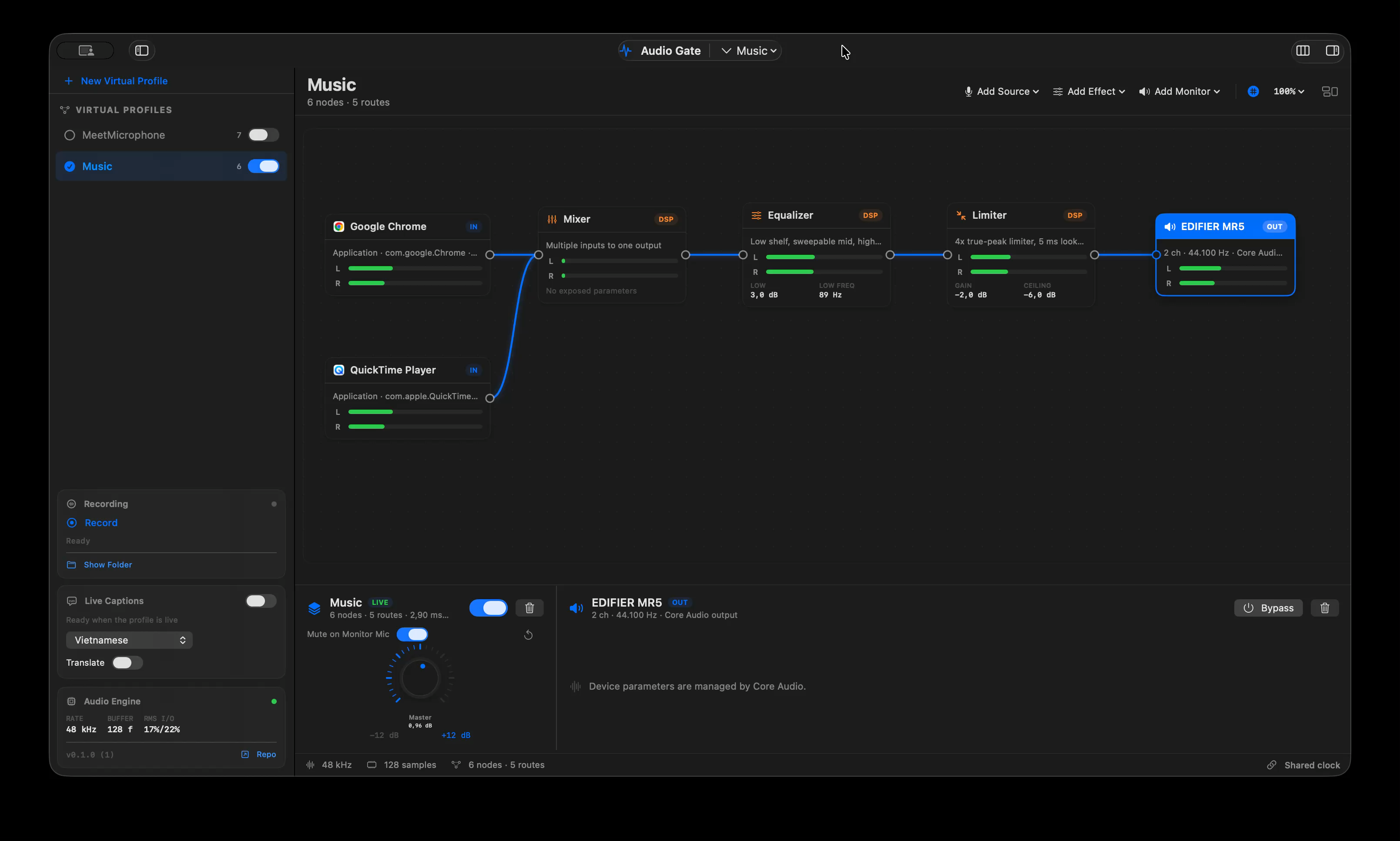Click the −12 dB knob limit label
1400x841 pixels.
coord(384,736)
